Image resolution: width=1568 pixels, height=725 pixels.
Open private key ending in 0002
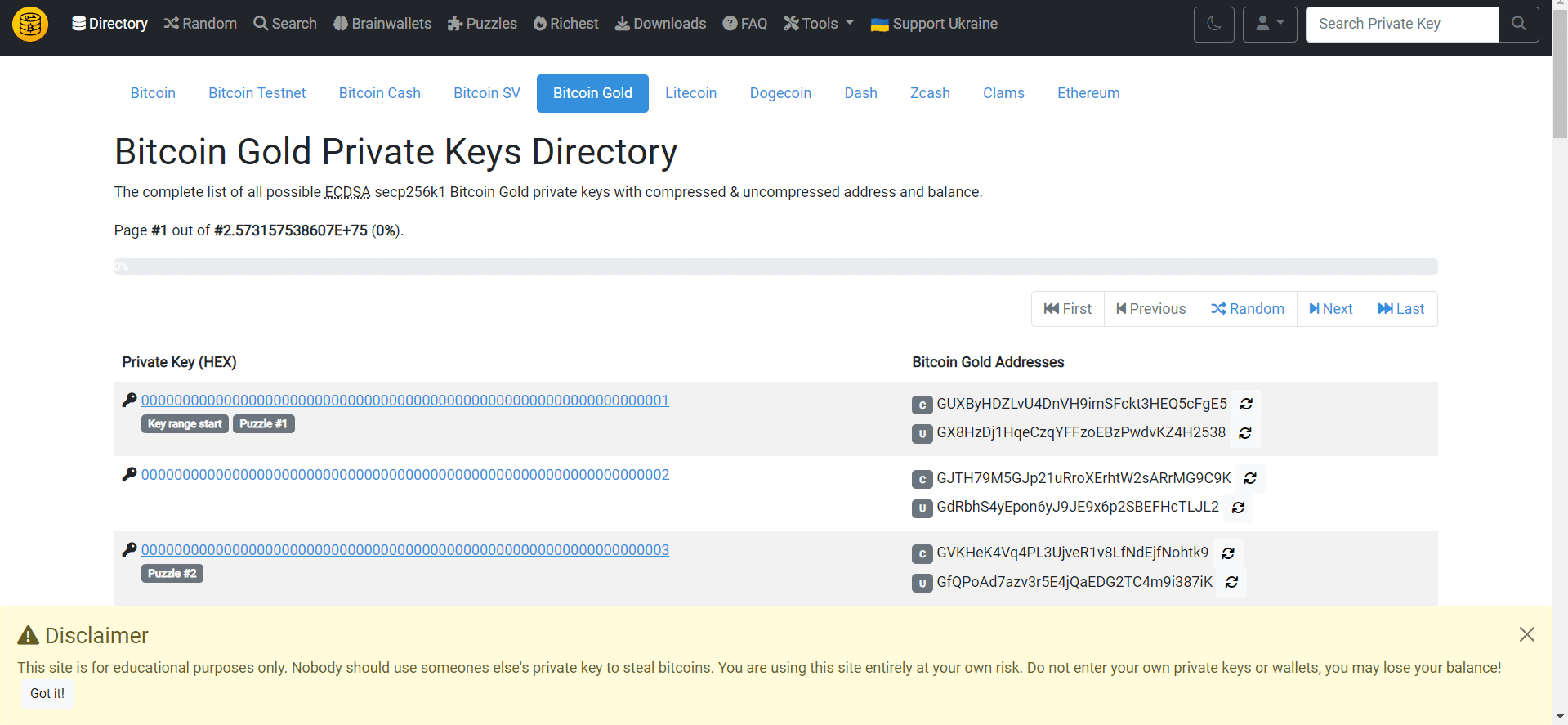[404, 475]
